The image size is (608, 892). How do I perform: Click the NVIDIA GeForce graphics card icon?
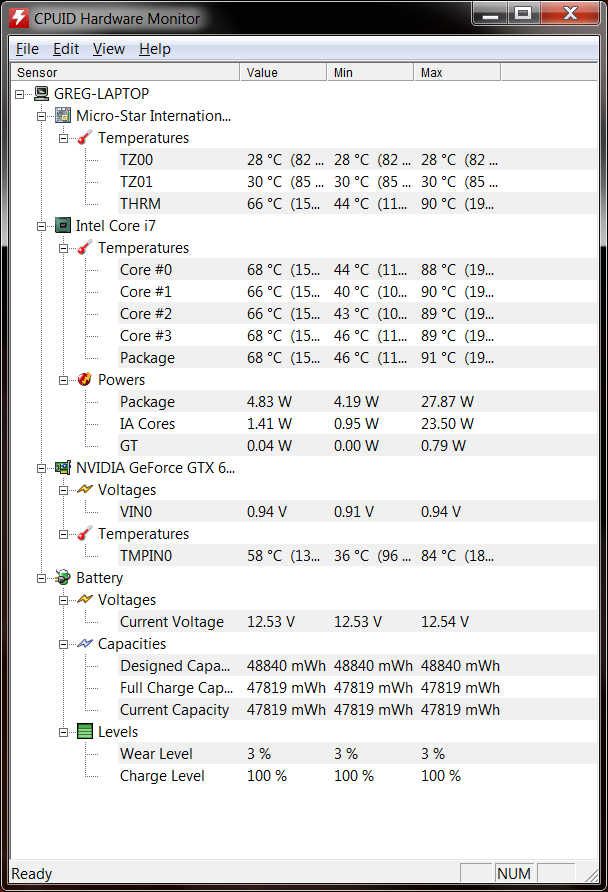63,468
